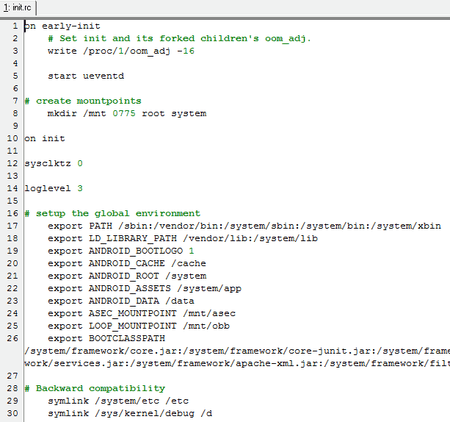The image size is (450, 422).
Task: Click '# setup the global environment' comment
Action: pos(112,213)
